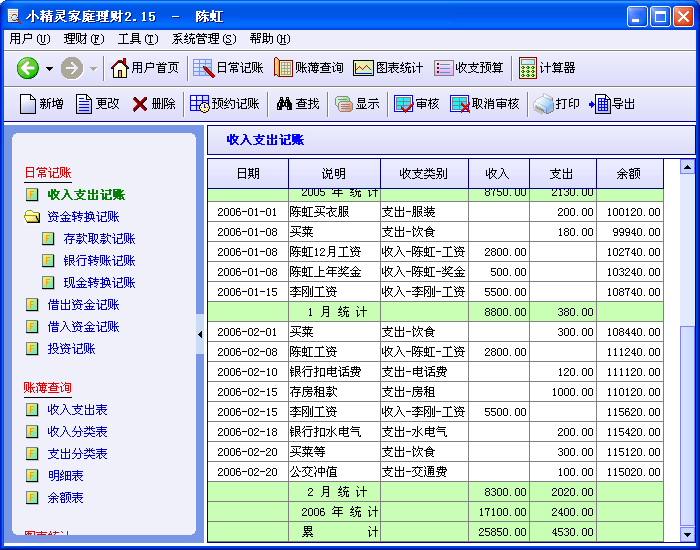The height and width of the screenshot is (550, 700).
Task: Collapse the 资金转换记账 folder tree
Action: 32,217
